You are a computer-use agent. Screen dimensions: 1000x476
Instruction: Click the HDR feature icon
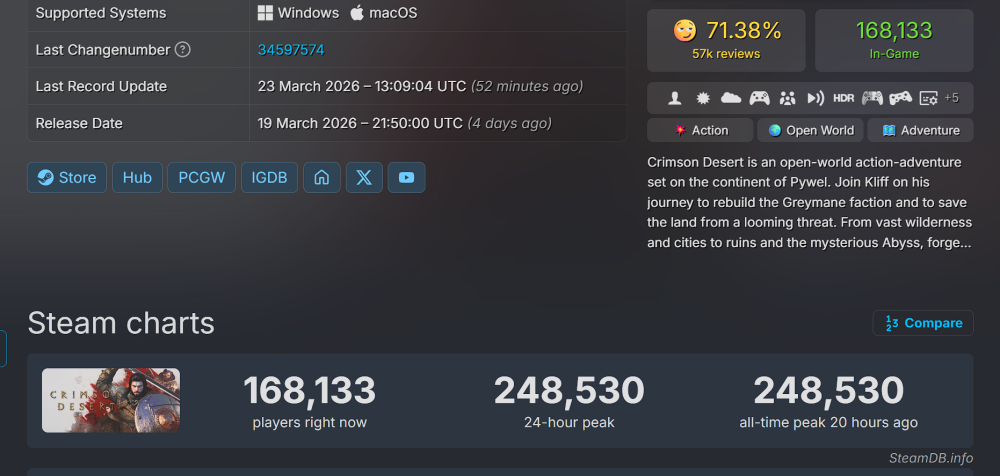point(843,98)
